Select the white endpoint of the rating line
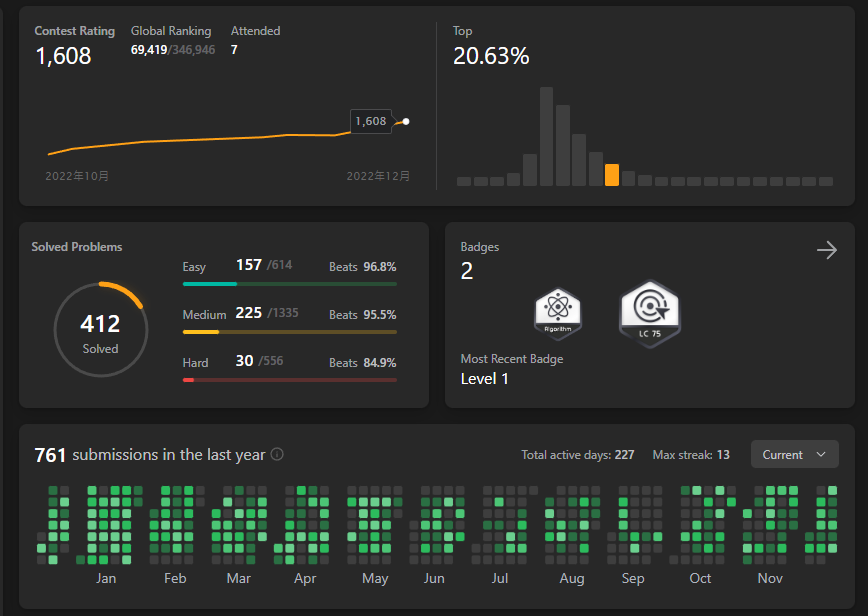This screenshot has height=616, width=868. coord(406,121)
